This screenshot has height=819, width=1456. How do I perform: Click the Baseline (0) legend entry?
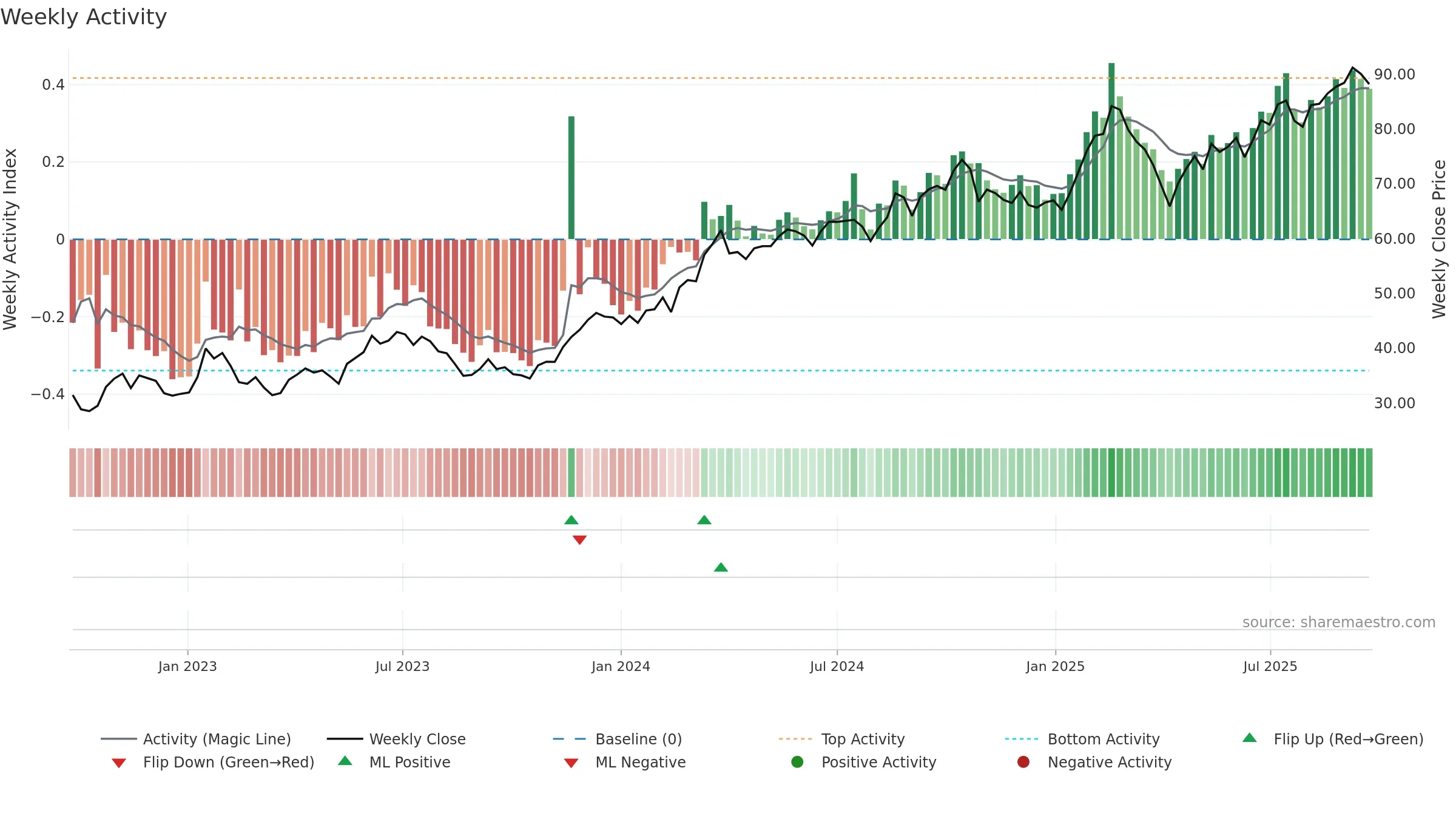point(618,739)
